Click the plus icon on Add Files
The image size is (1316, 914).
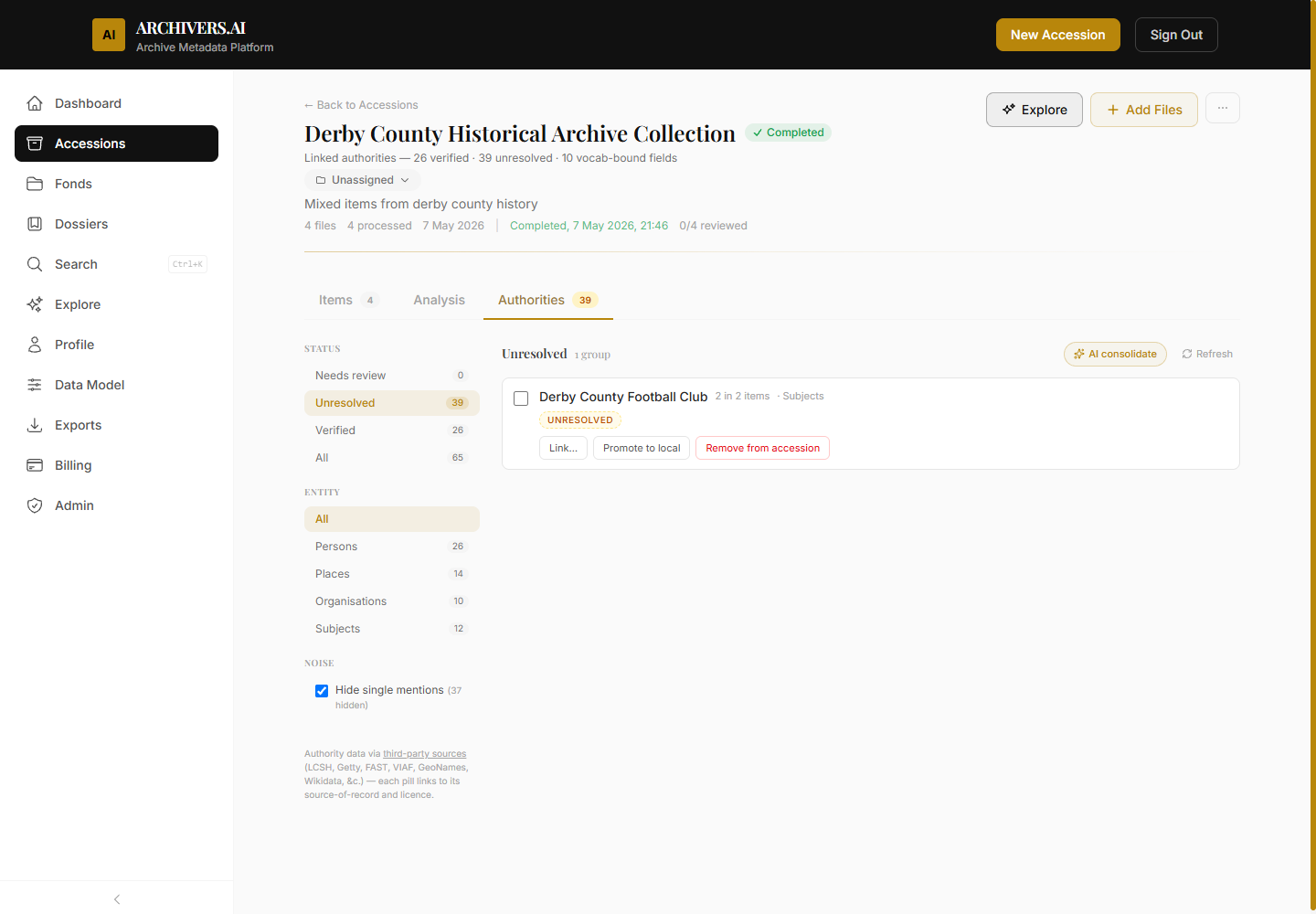1113,110
